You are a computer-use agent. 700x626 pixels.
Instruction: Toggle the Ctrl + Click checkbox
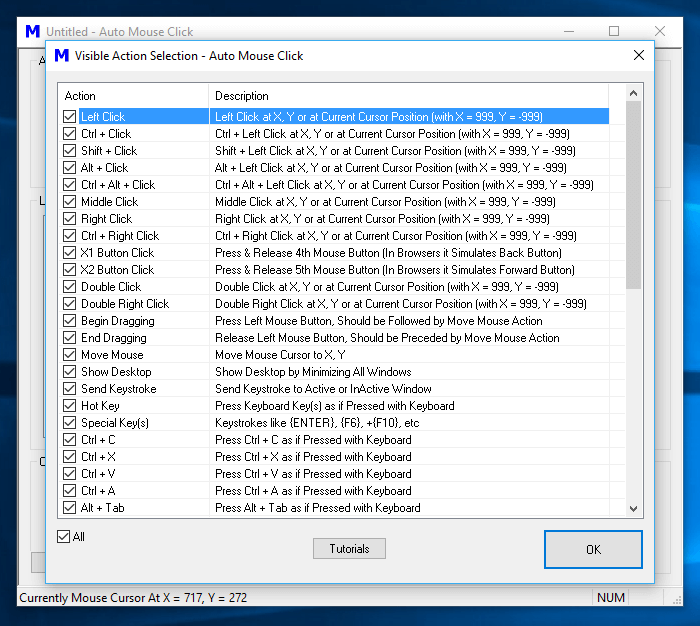69,134
